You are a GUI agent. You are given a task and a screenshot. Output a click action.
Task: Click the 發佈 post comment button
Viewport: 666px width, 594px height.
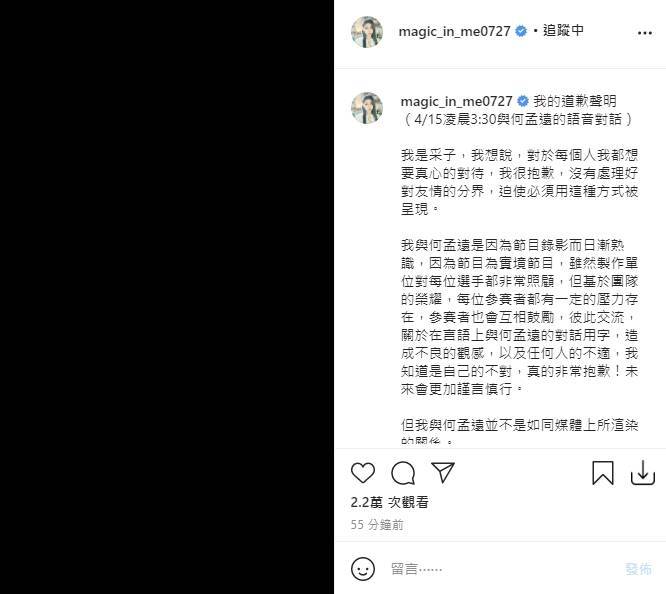coord(638,569)
